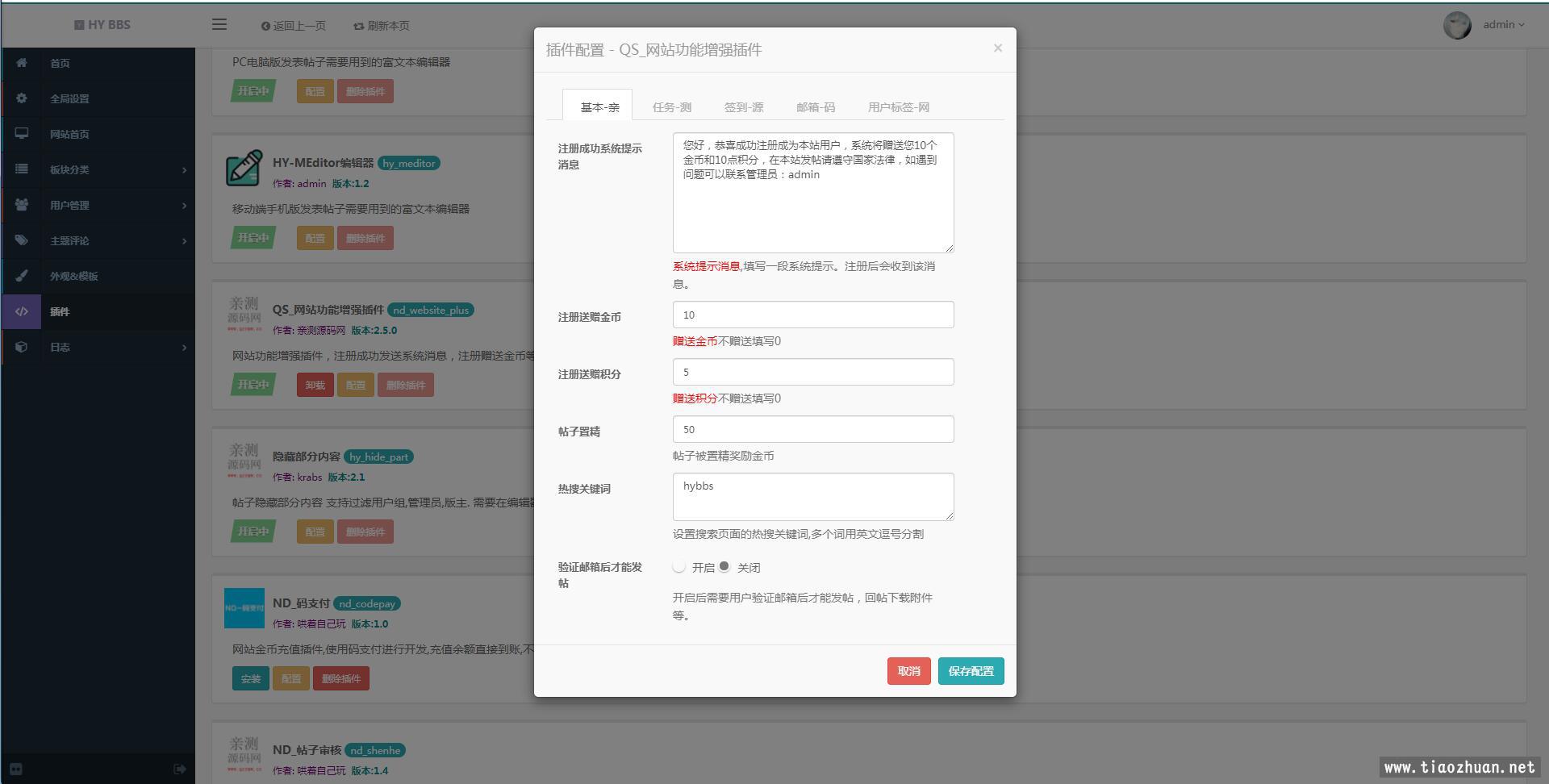The height and width of the screenshot is (784, 1549).
Task: Click the 注册成功系统提示消息 textarea
Action: pos(813,193)
